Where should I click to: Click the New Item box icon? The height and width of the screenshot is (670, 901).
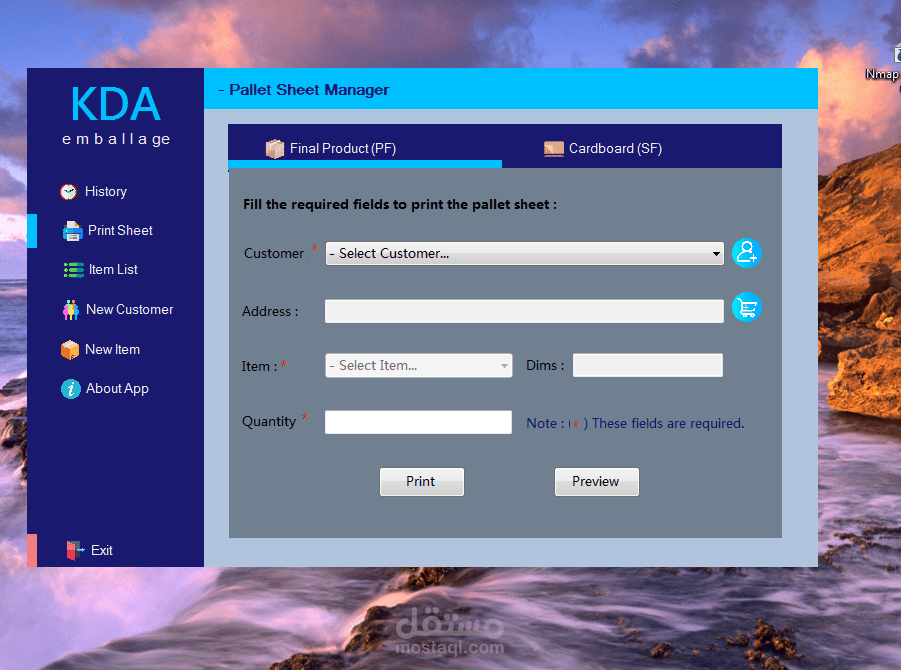click(70, 349)
